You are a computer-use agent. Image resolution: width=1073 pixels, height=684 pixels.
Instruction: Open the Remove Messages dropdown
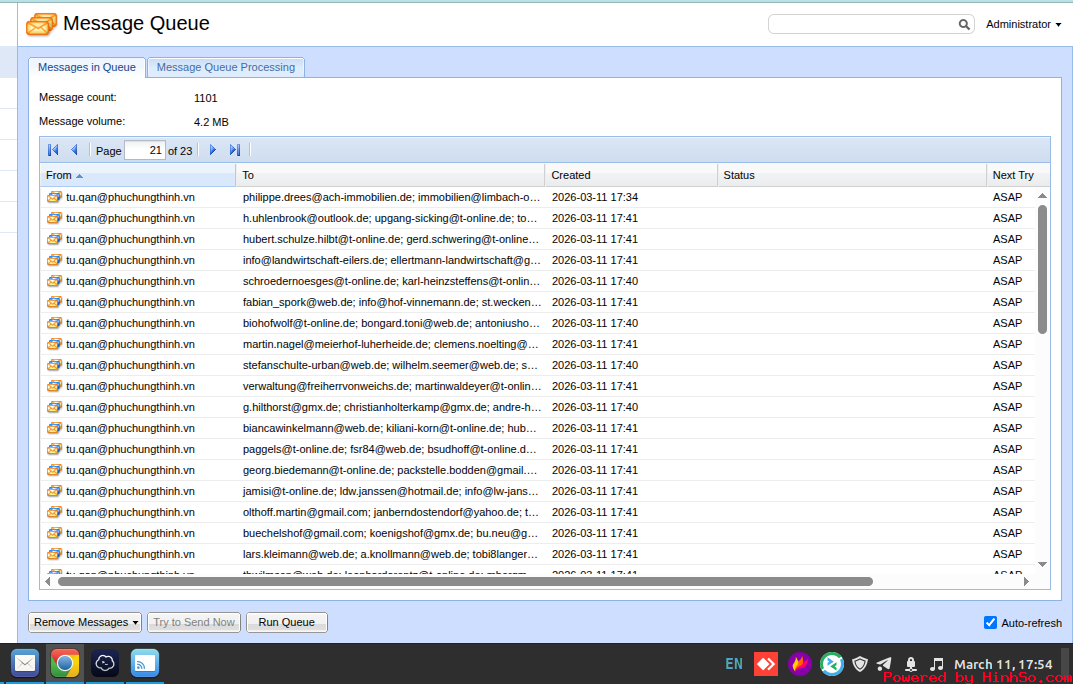click(x=85, y=622)
